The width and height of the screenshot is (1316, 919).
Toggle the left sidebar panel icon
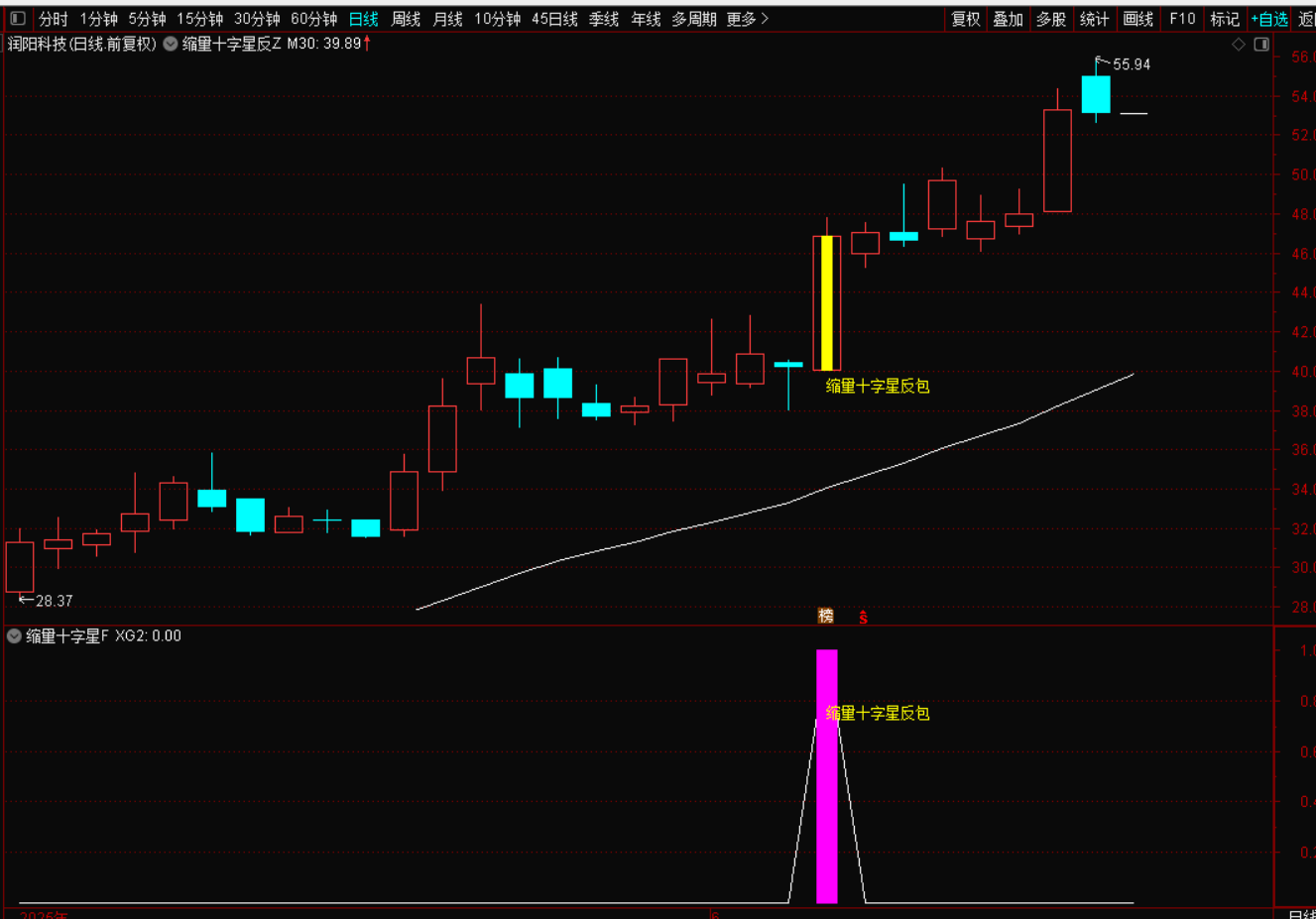(17, 19)
